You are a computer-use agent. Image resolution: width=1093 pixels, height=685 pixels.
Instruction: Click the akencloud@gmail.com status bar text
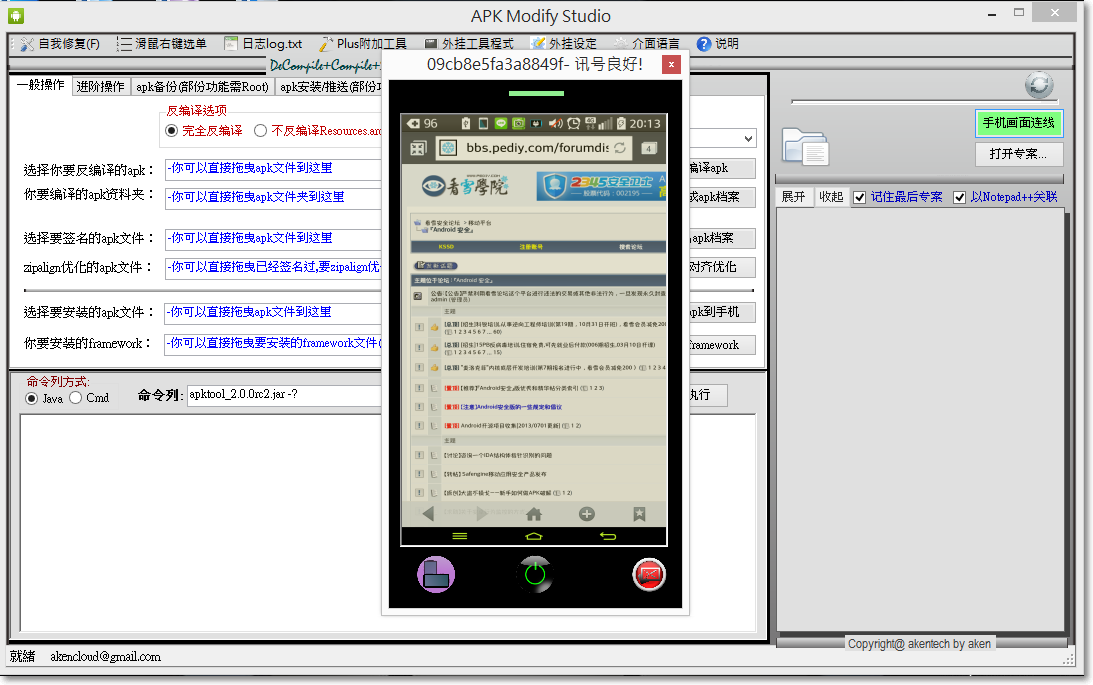click(x=105, y=656)
